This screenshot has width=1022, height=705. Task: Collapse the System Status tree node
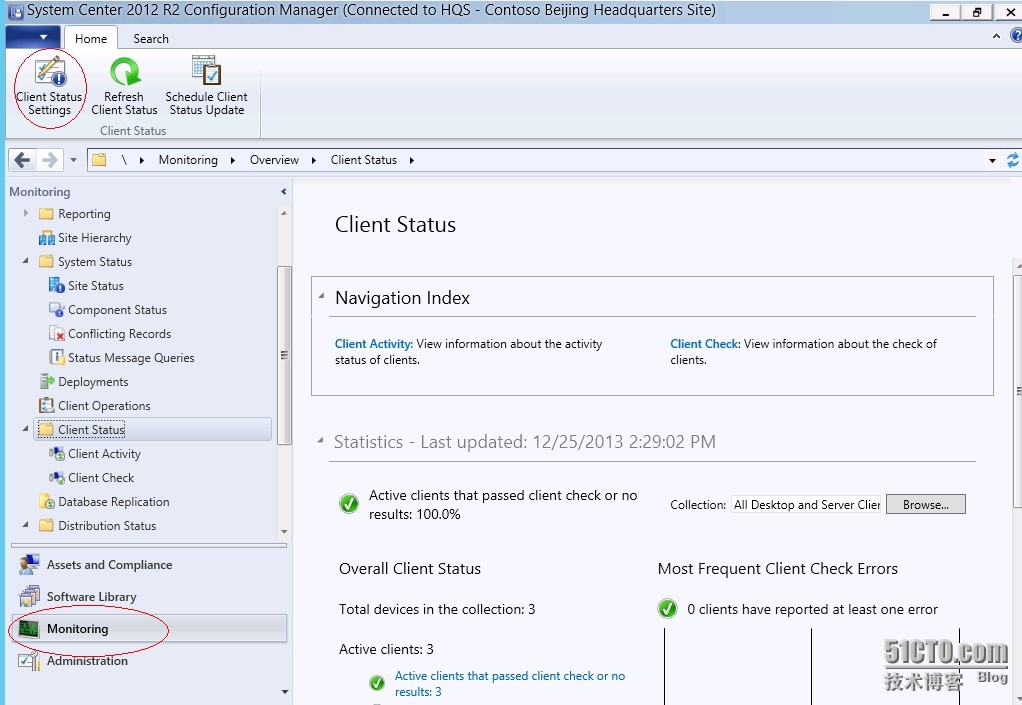pyautogui.click(x=25, y=261)
